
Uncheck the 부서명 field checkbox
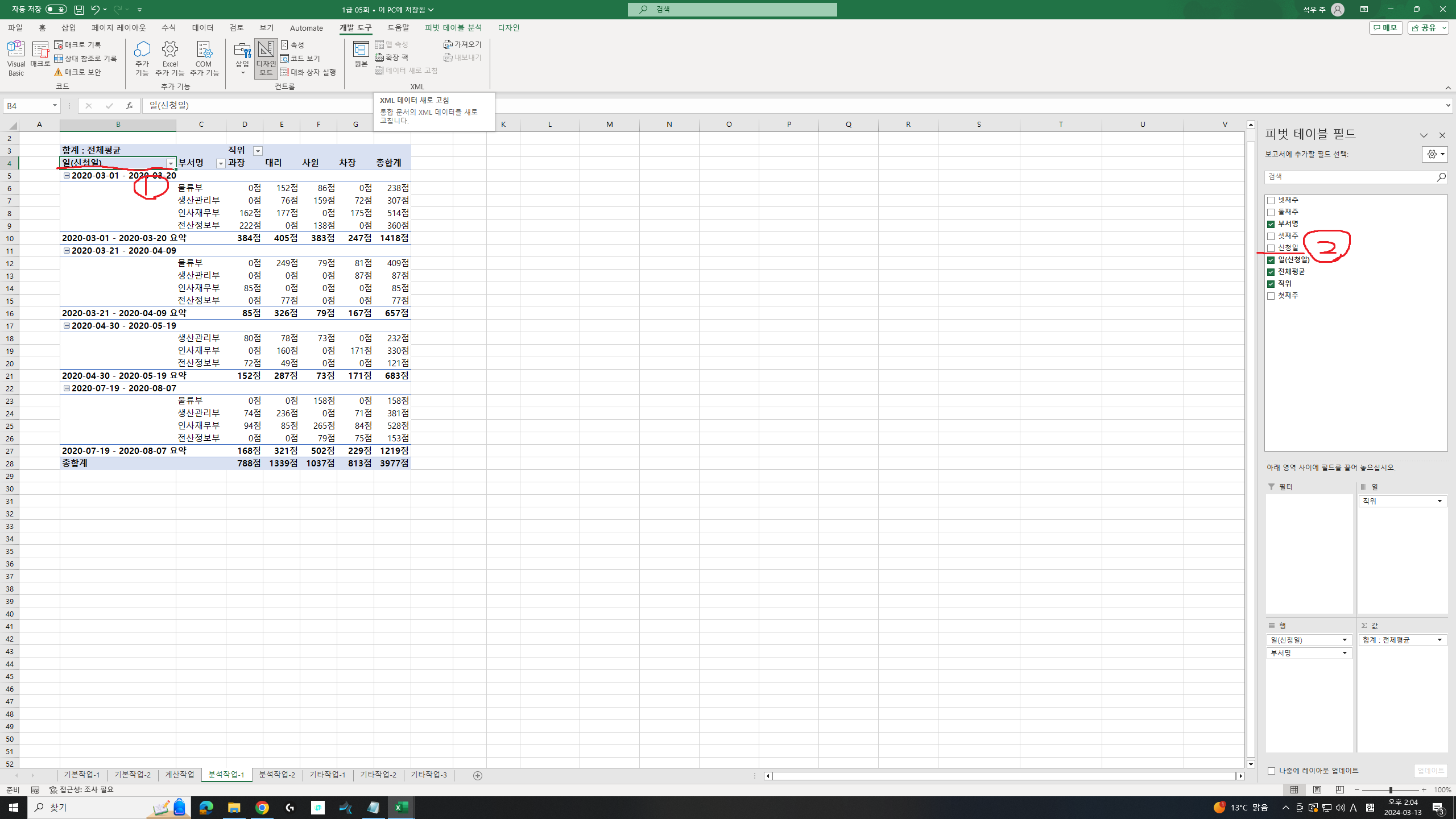[x=1271, y=224]
